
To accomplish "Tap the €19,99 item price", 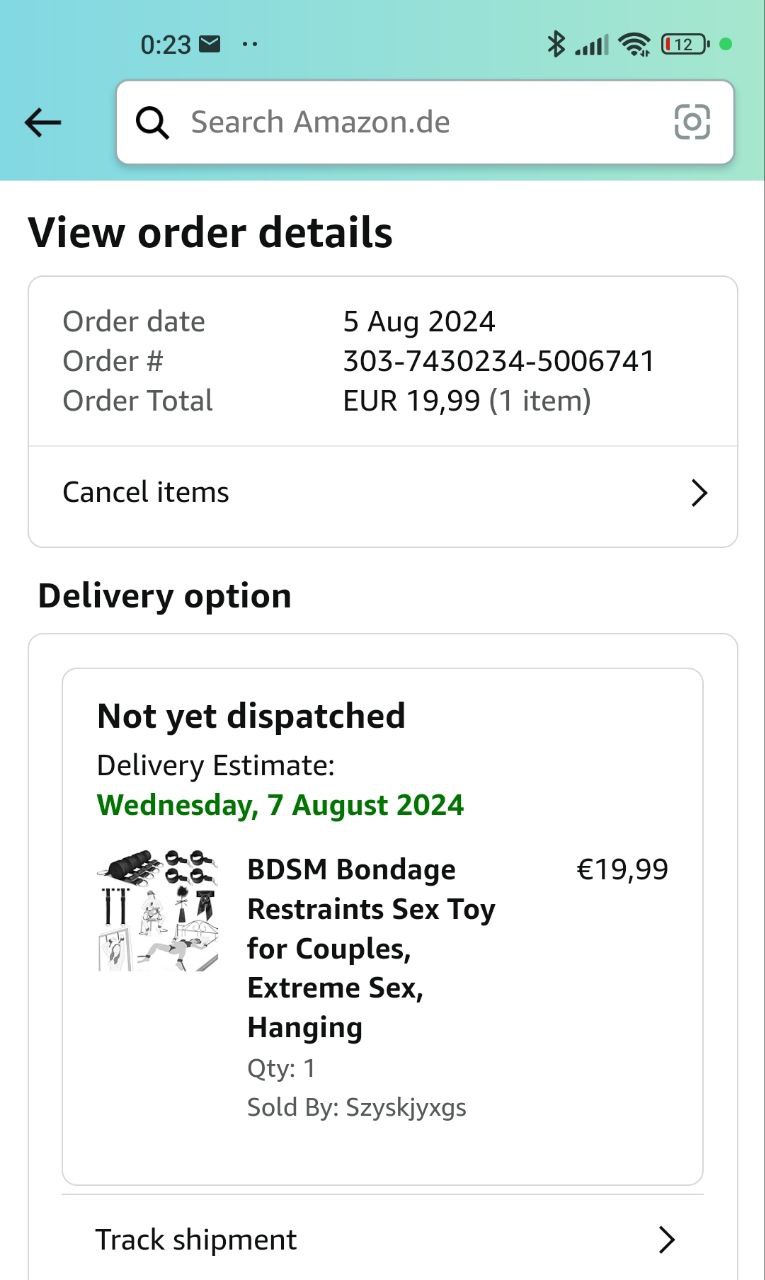I will click(622, 870).
